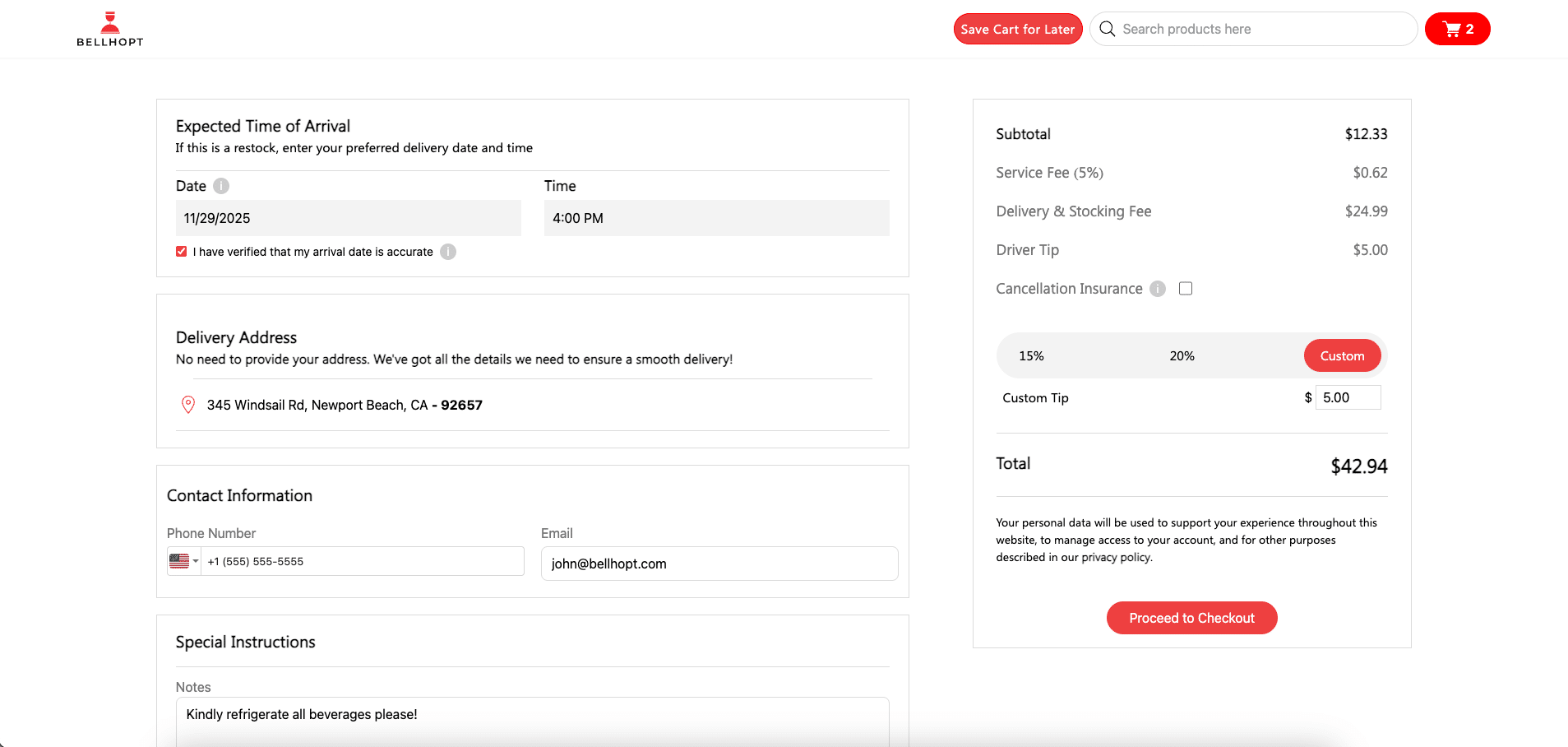Click the search magnifier icon
This screenshot has height=747, width=1568.
(x=1108, y=30)
